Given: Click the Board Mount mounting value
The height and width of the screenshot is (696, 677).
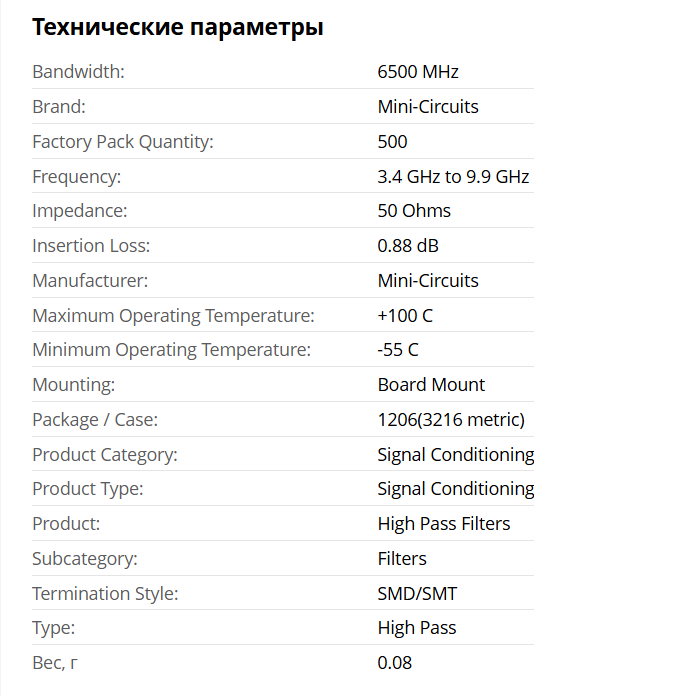Looking at the screenshot, I should click(x=431, y=385).
